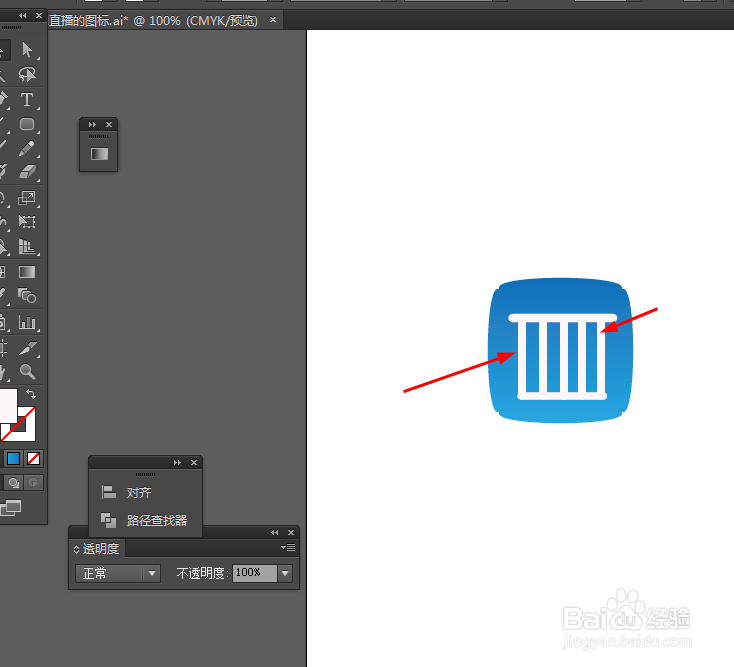Screen dimensions: 734x667
Task: Open the opacity percentage dropdown arrow
Action: coord(285,573)
